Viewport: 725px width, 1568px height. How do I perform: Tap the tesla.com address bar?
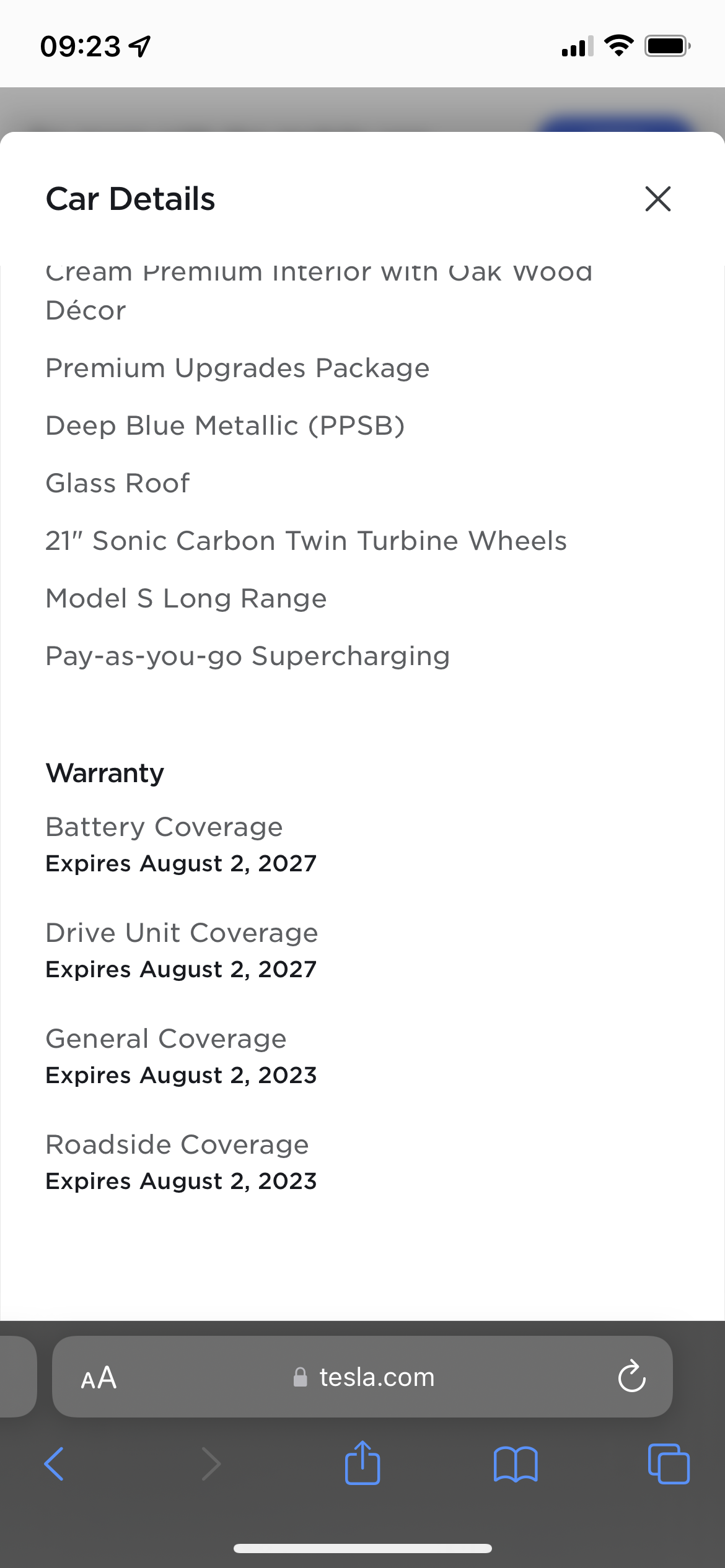click(376, 1377)
